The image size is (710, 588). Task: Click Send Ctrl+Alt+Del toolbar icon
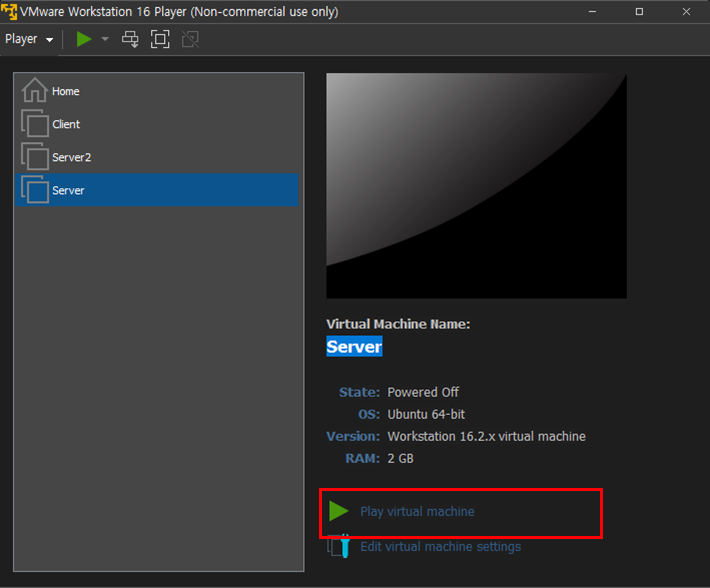point(130,39)
